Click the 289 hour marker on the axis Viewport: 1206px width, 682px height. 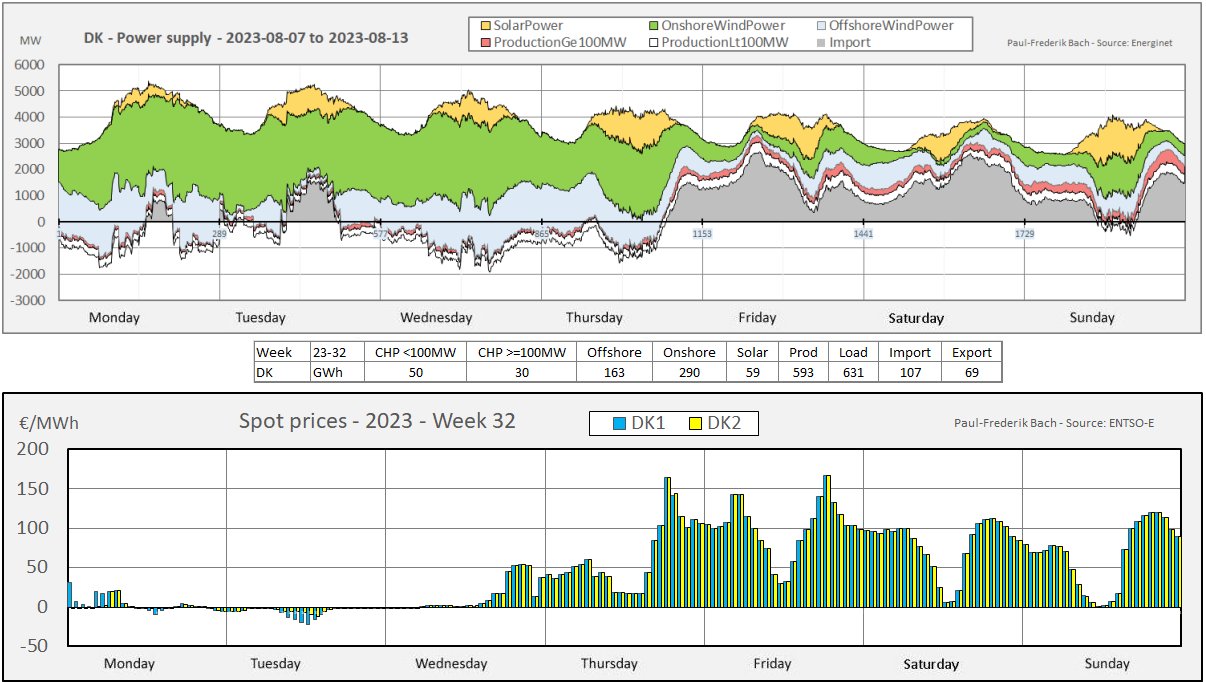[219, 234]
